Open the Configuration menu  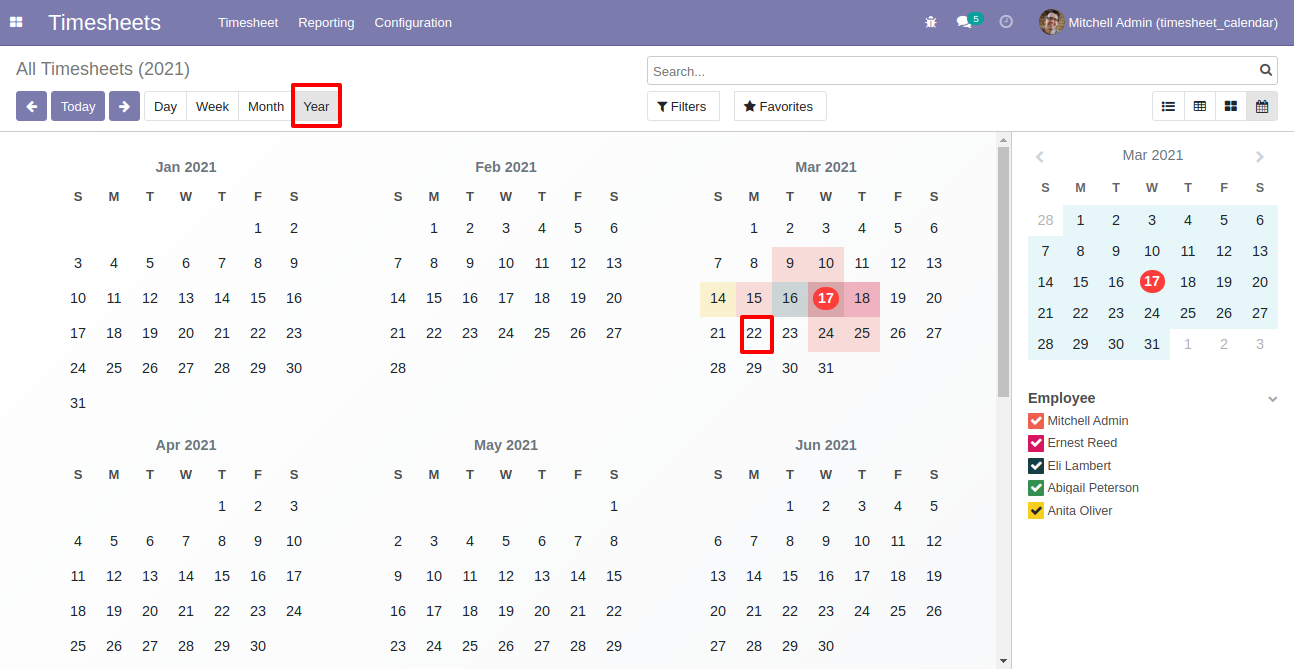tap(413, 22)
